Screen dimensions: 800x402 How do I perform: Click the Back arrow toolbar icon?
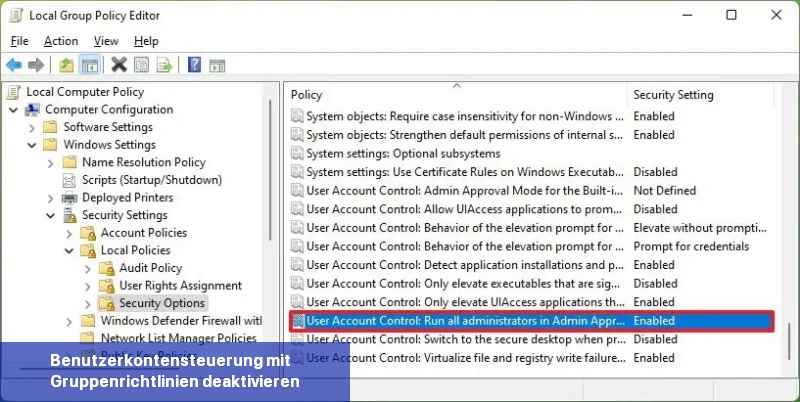pos(14,66)
